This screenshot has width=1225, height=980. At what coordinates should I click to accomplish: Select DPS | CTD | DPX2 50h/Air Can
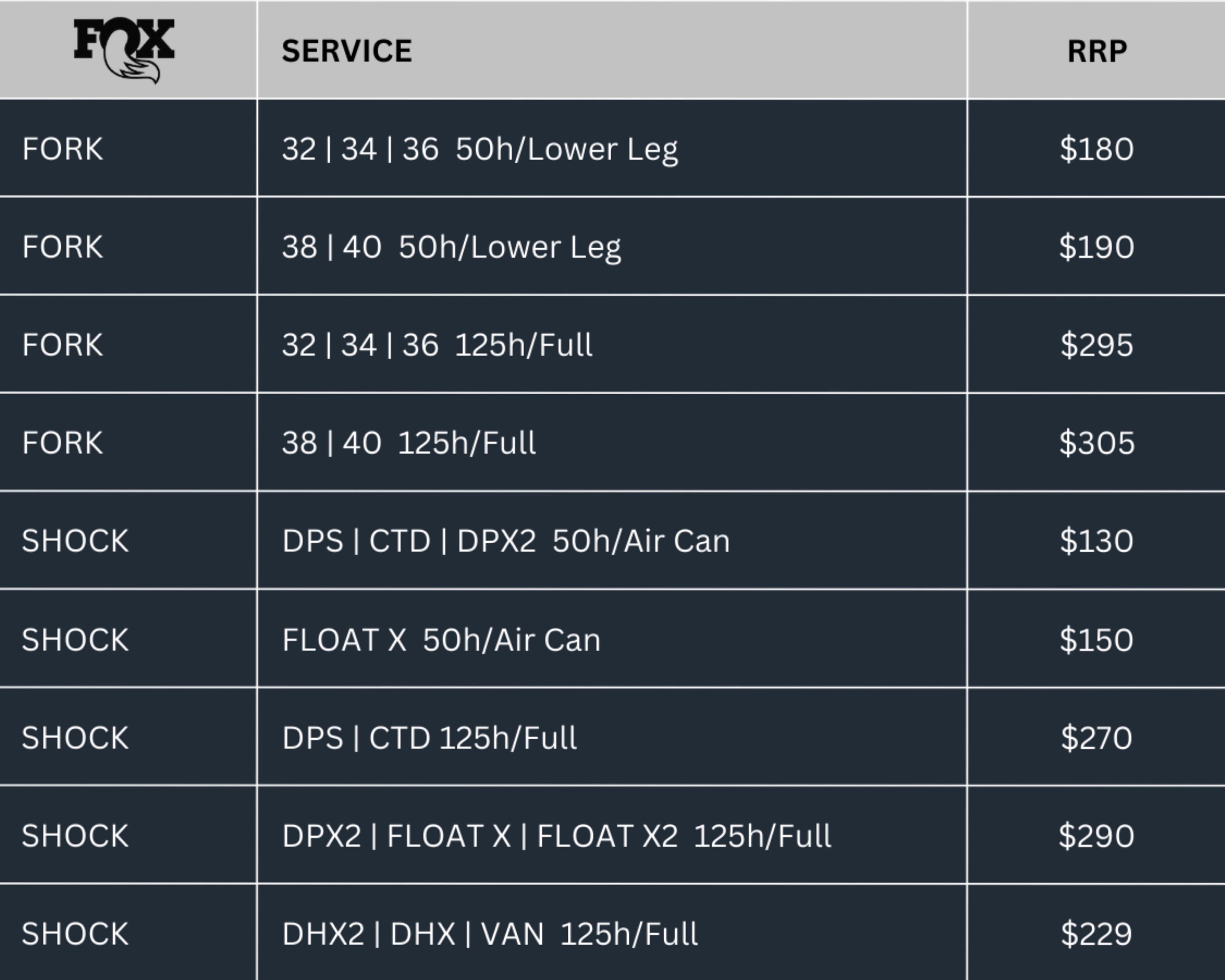(506, 541)
